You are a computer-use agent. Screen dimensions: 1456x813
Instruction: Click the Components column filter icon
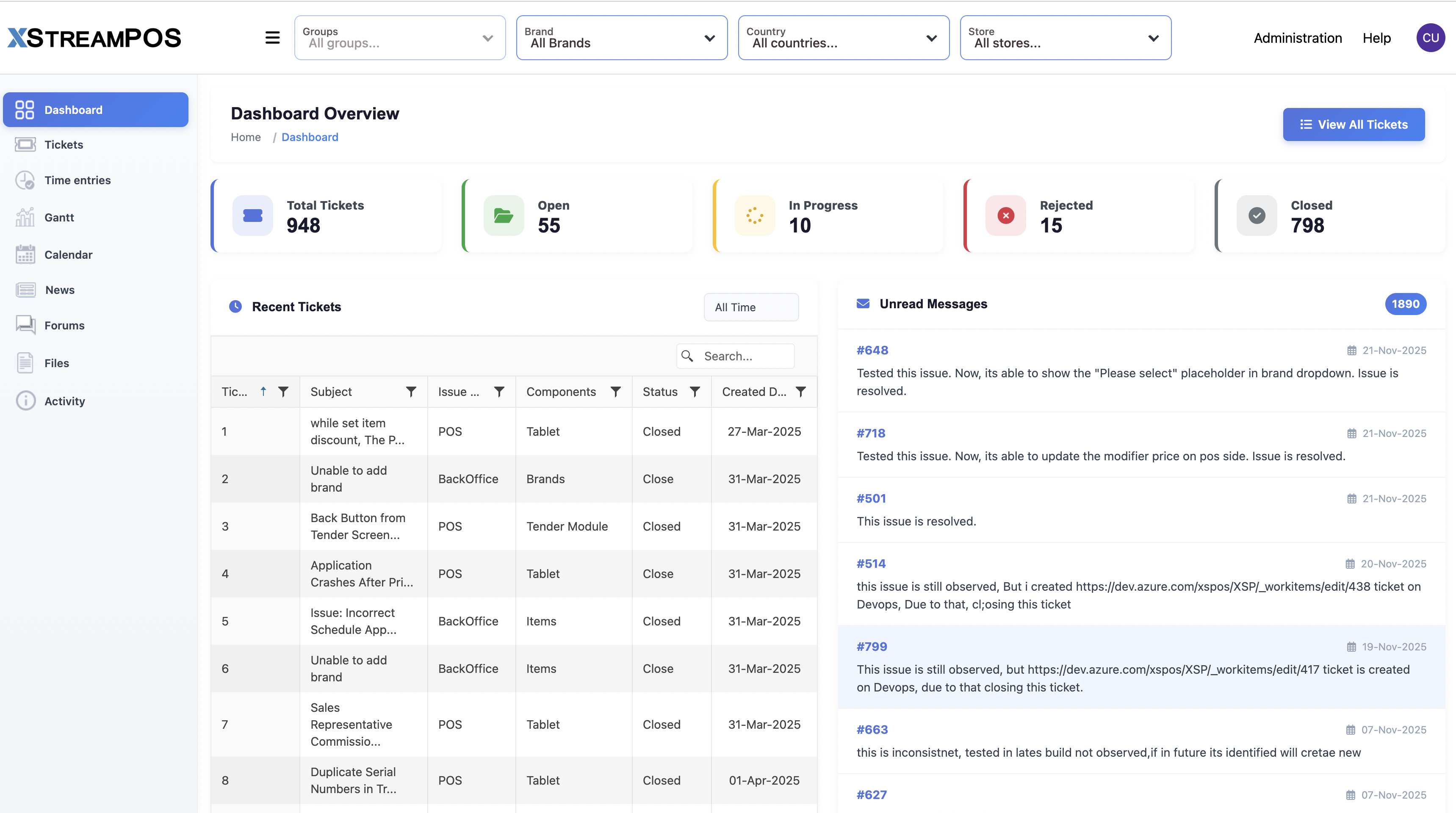tap(615, 392)
